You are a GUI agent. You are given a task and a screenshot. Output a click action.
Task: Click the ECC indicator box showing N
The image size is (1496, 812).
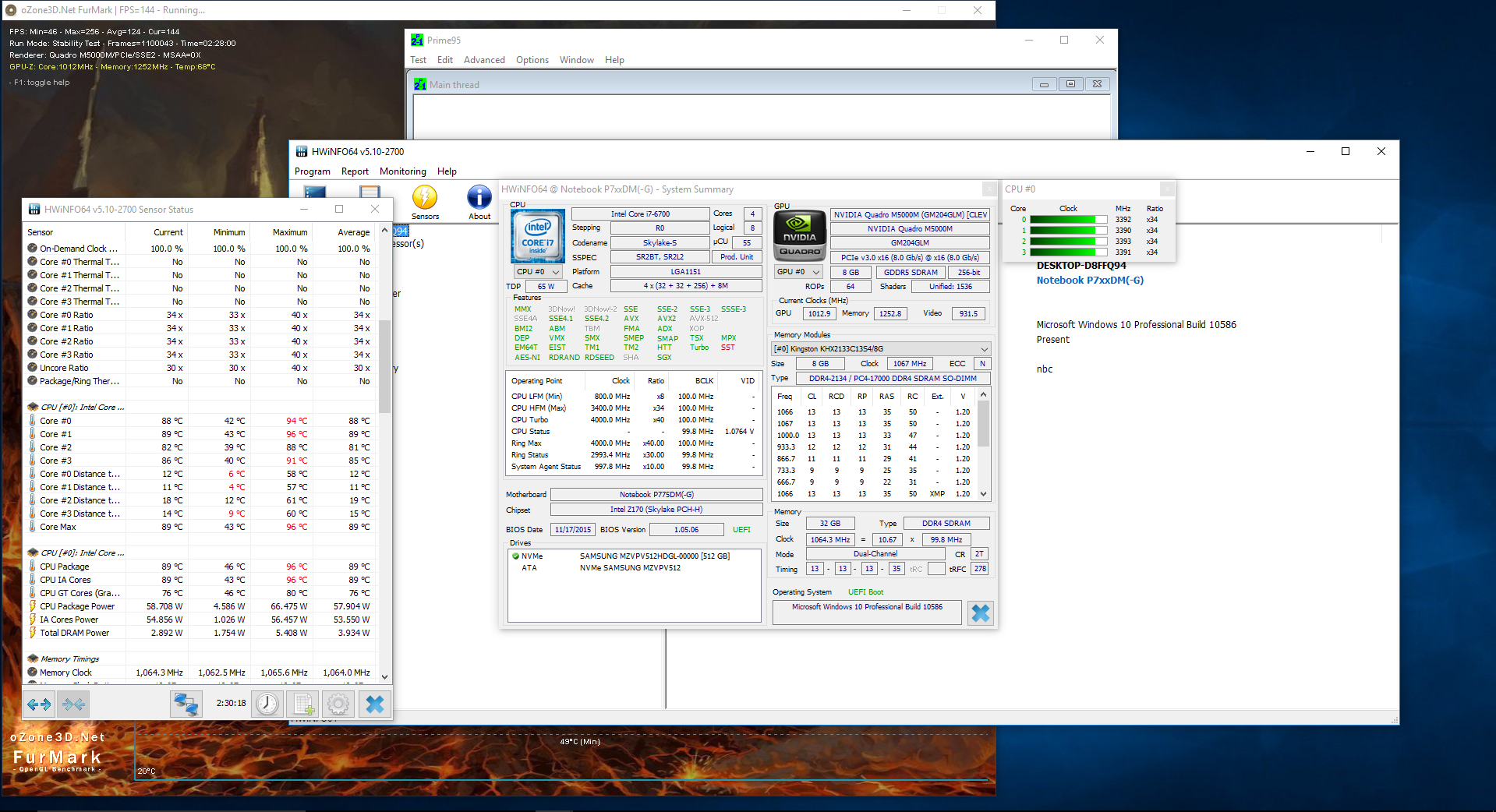click(x=982, y=364)
